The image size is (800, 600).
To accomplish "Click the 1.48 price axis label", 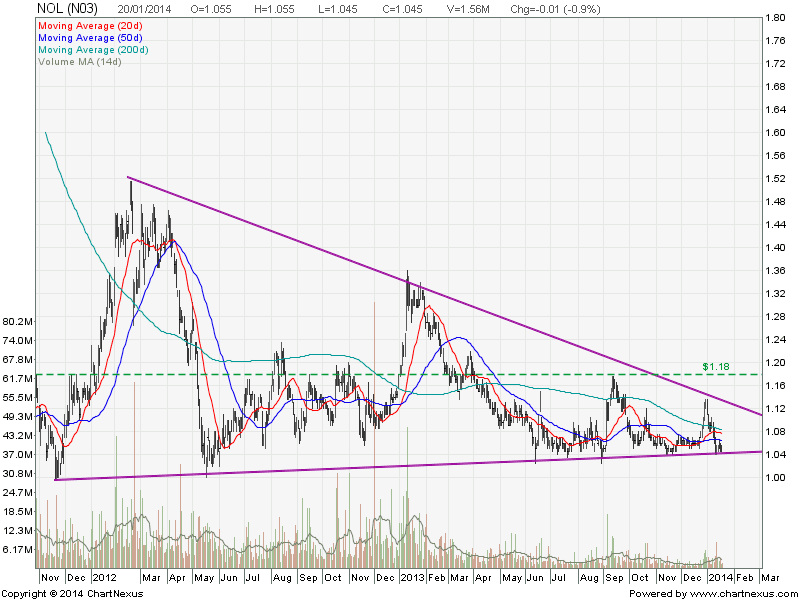I will point(776,202).
